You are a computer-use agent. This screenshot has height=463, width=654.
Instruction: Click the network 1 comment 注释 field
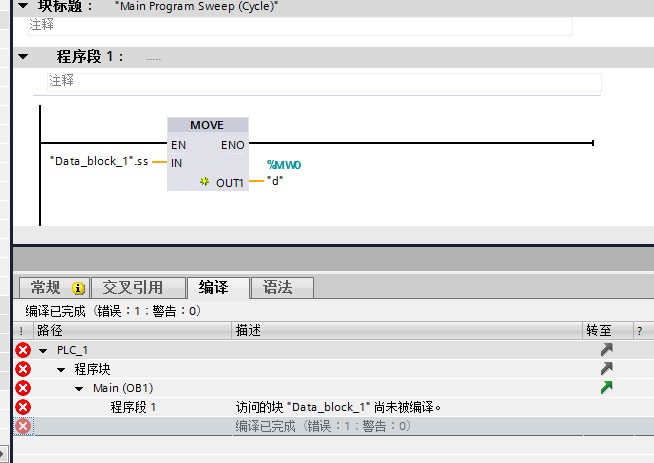(x=324, y=81)
